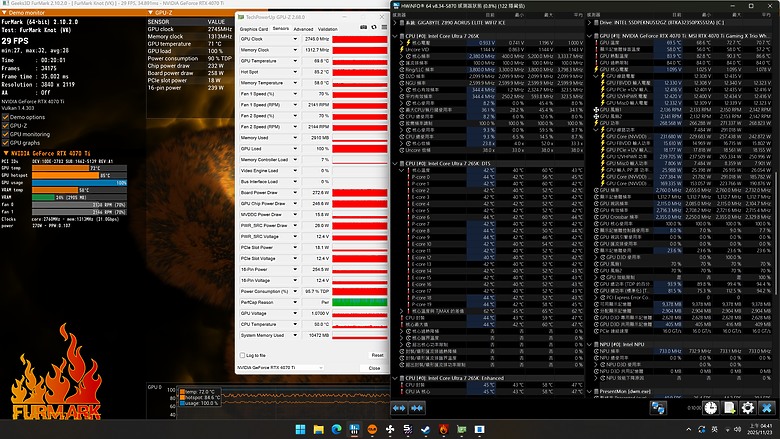Toggle FurMark GPU monitoring checkbox

tap(5, 134)
